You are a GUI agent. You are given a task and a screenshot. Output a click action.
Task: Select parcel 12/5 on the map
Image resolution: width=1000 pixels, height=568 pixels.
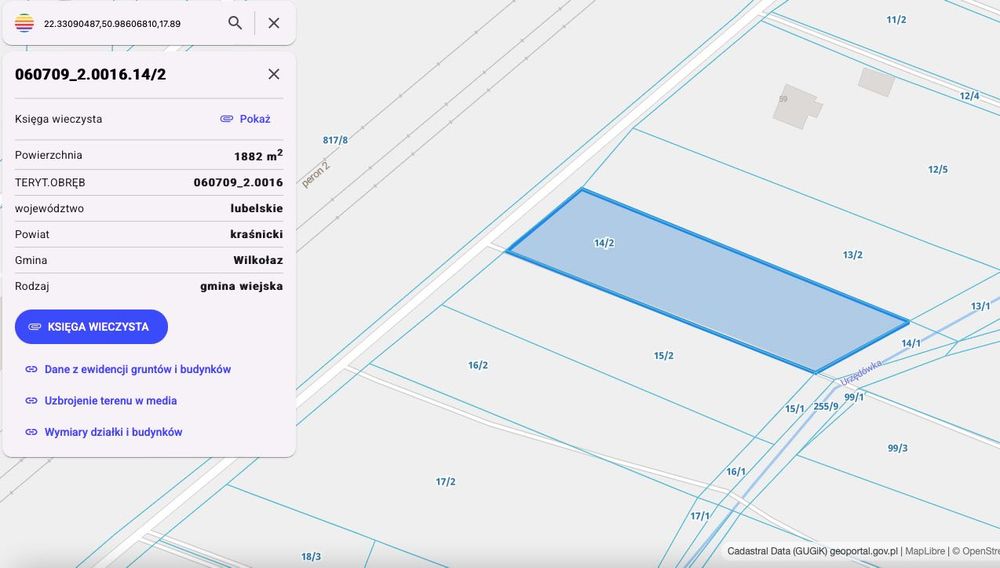[x=938, y=170]
